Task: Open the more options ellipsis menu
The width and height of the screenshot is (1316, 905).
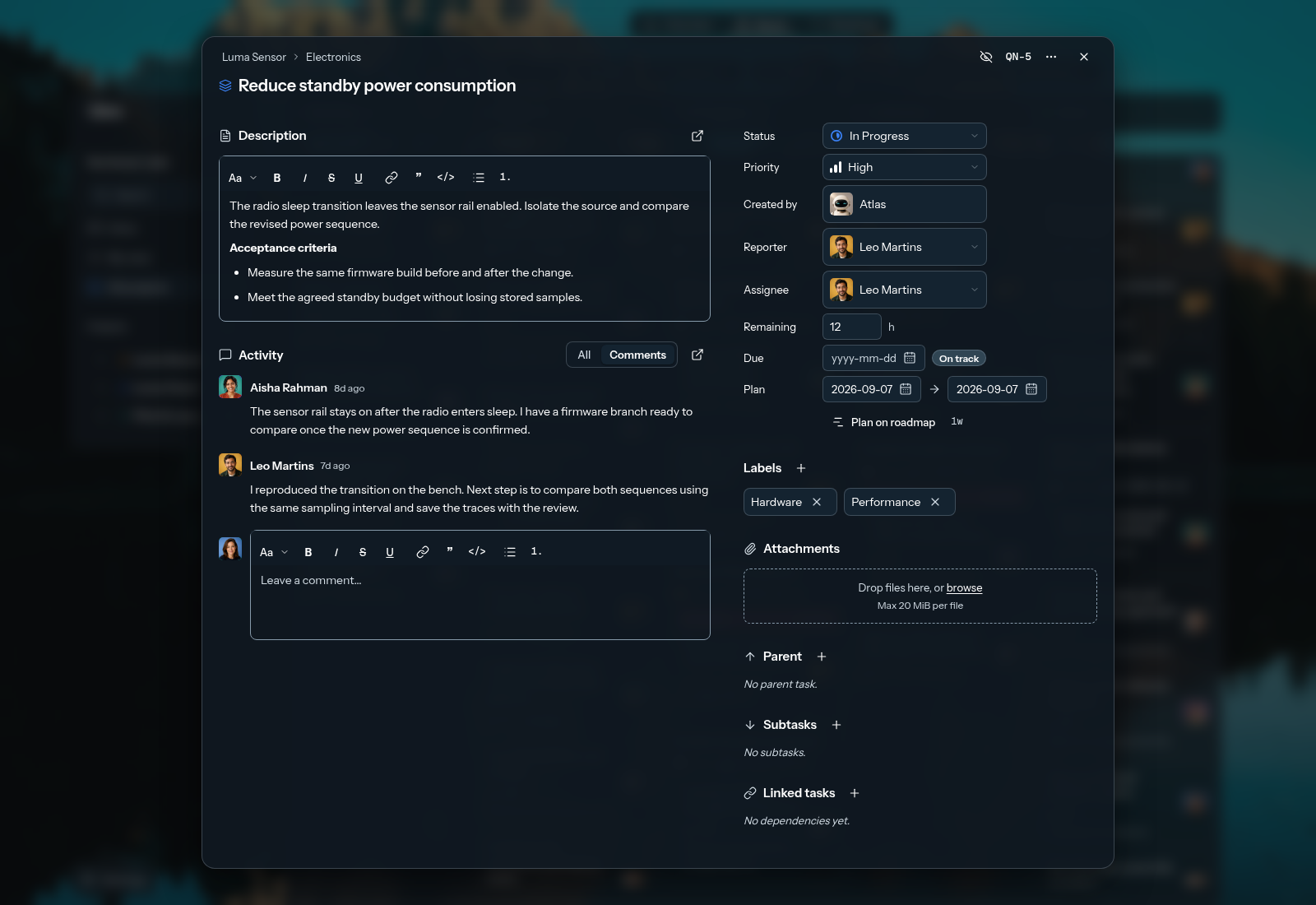Action: pyautogui.click(x=1051, y=57)
